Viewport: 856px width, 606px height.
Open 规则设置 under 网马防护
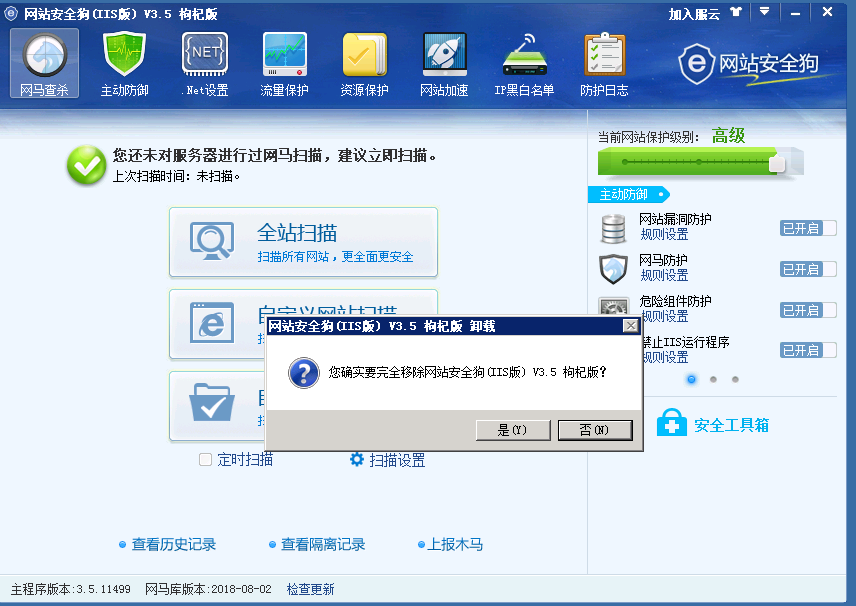pyautogui.click(x=664, y=276)
